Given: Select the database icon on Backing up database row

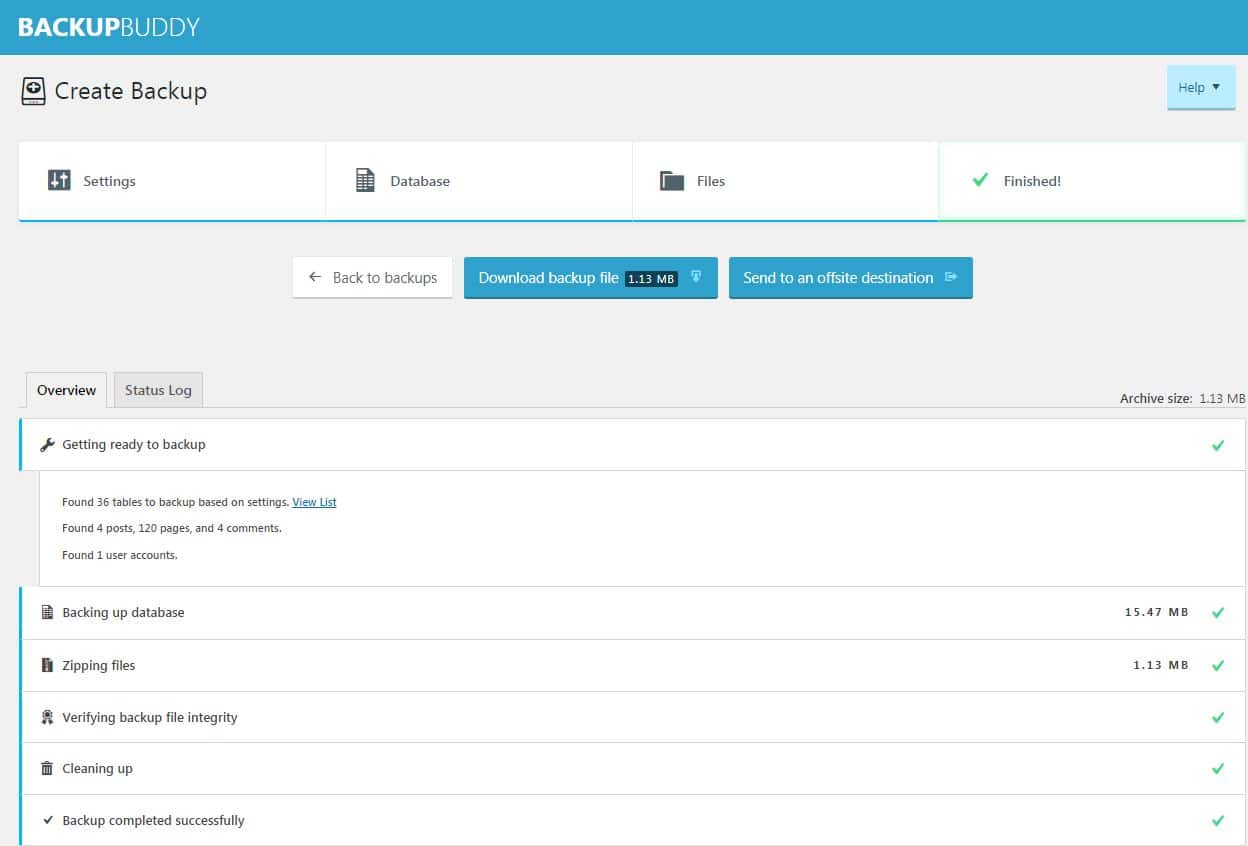Looking at the screenshot, I should coord(47,611).
